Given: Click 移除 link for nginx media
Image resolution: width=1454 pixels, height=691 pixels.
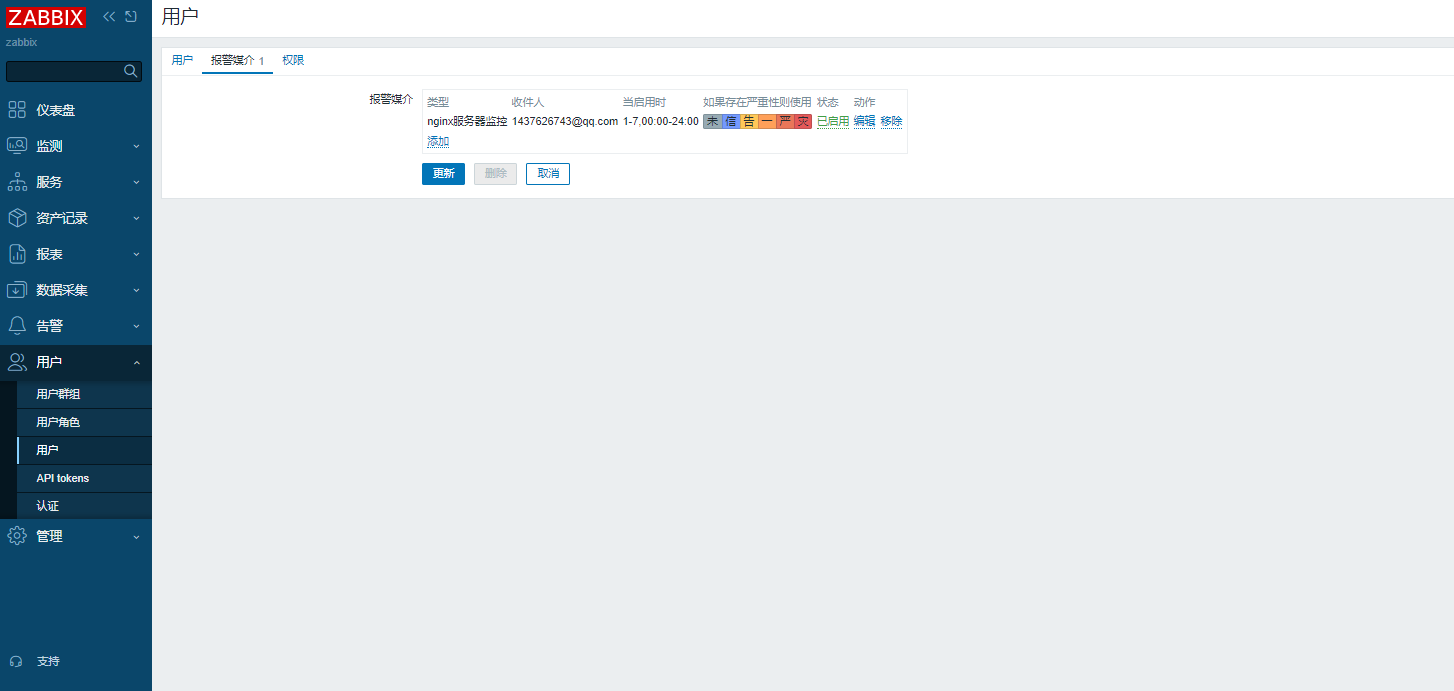Looking at the screenshot, I should (891, 121).
